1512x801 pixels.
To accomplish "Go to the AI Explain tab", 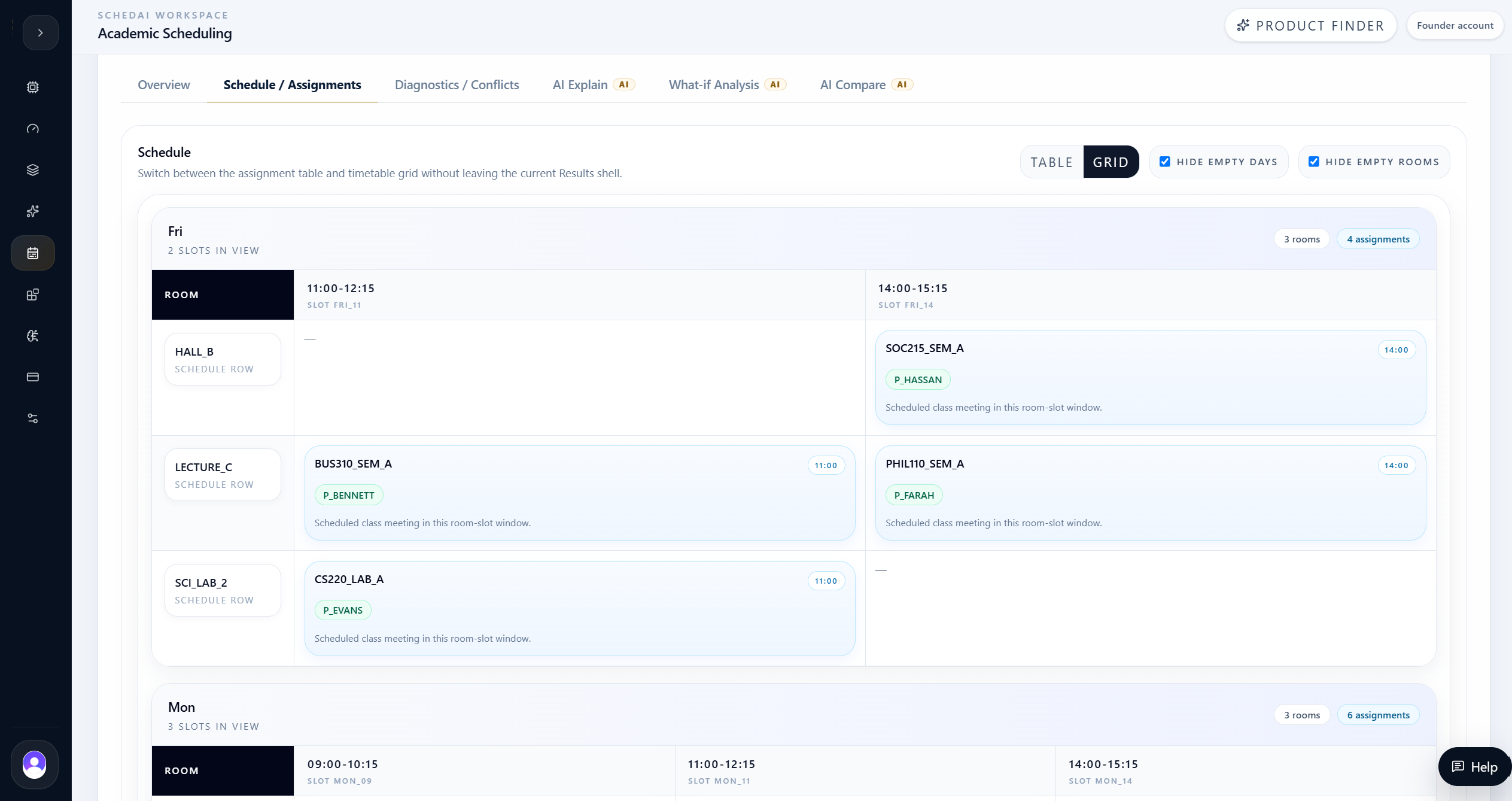I will pos(594,85).
